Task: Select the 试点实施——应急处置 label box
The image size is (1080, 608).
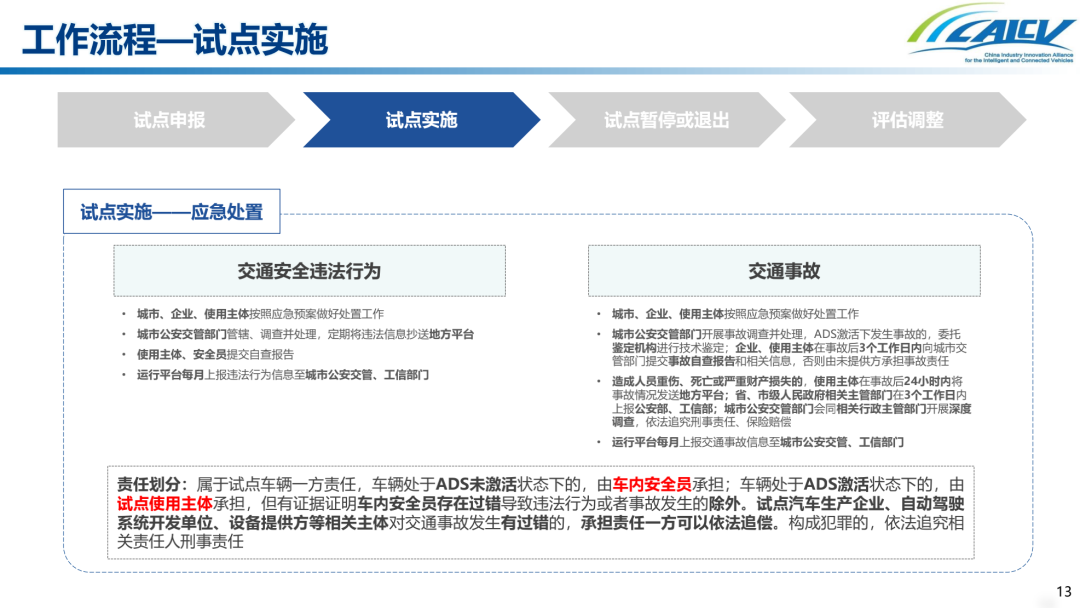Action: click(x=171, y=212)
